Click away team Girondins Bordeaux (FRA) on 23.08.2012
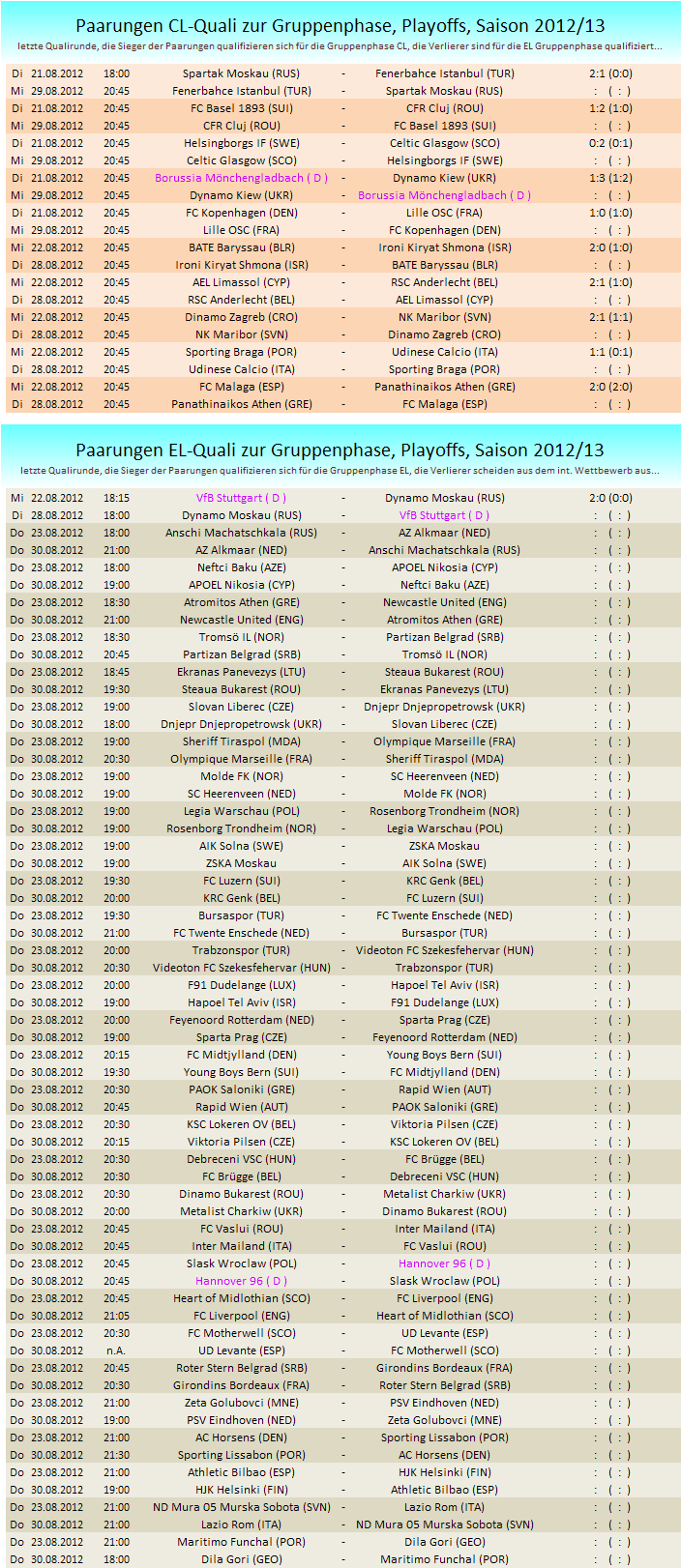The height and width of the screenshot is (1568, 681). [444, 1368]
